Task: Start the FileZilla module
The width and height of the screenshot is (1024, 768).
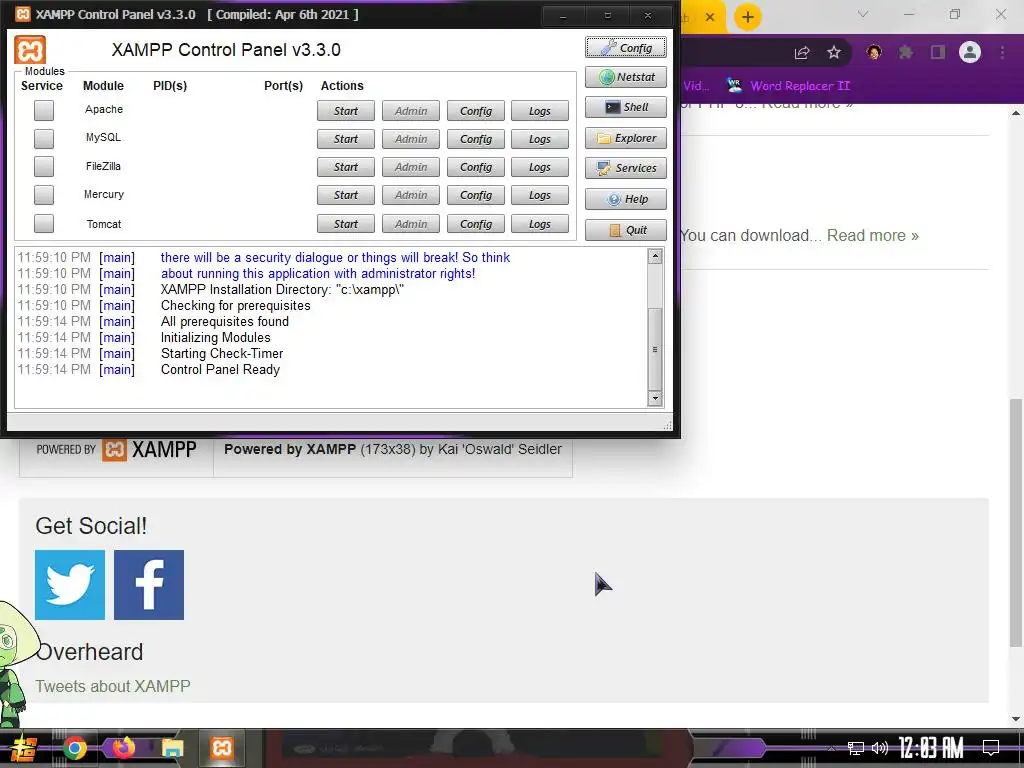Action: (x=345, y=167)
